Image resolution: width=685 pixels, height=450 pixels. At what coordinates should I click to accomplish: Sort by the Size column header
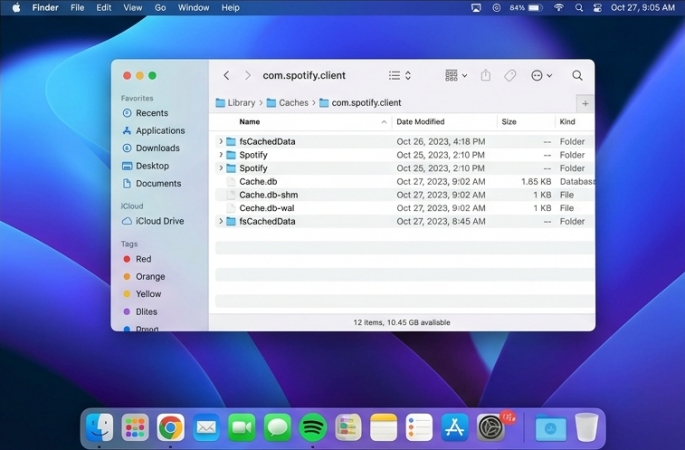point(509,122)
